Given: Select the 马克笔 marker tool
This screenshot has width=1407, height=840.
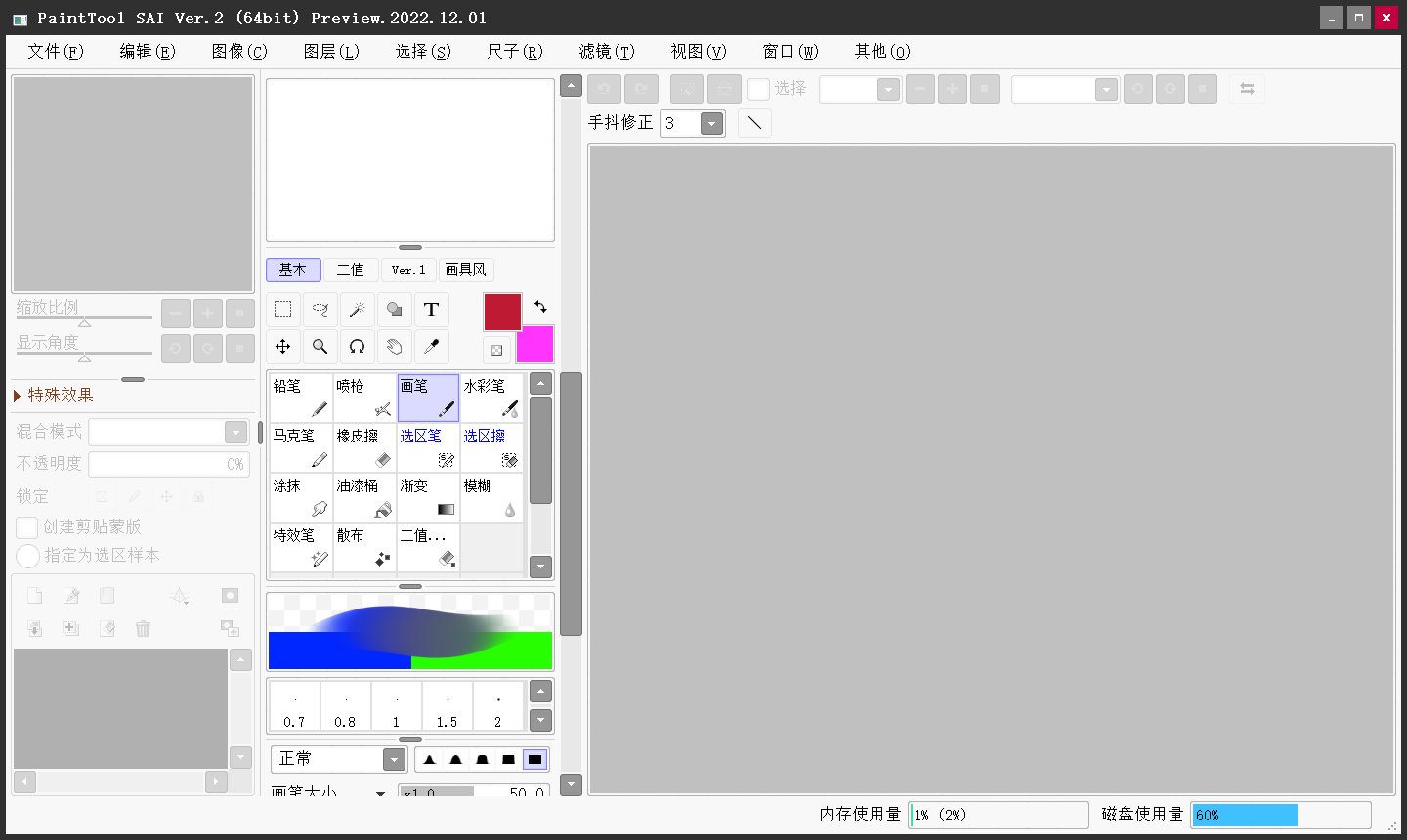Looking at the screenshot, I should click(x=301, y=448).
